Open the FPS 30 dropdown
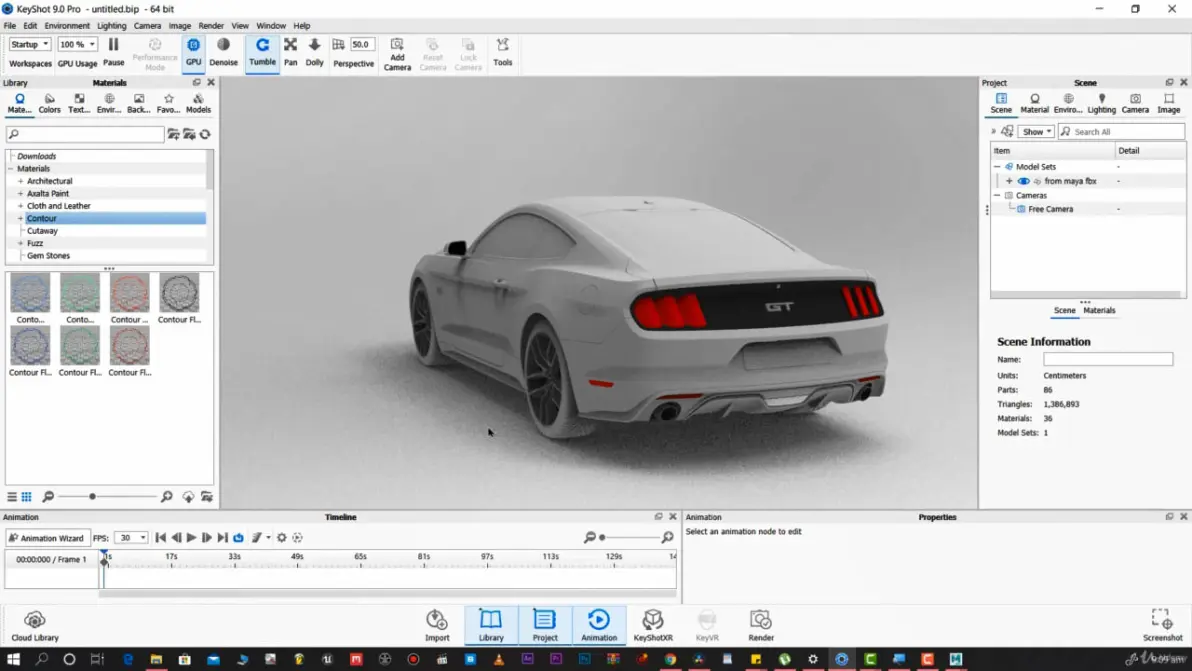The height and width of the screenshot is (671, 1192). (131, 538)
